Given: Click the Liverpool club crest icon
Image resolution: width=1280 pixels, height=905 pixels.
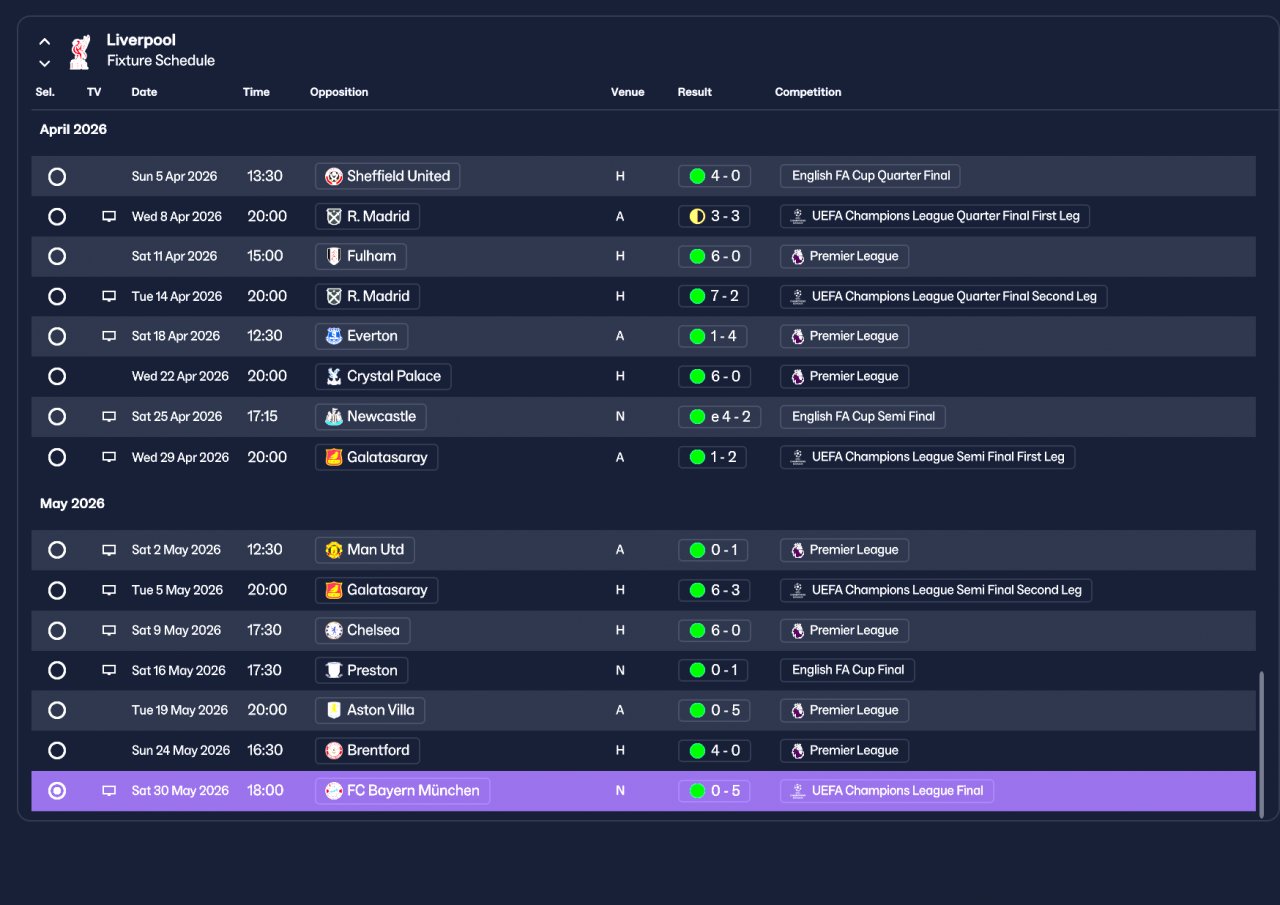Looking at the screenshot, I should 79,51.
